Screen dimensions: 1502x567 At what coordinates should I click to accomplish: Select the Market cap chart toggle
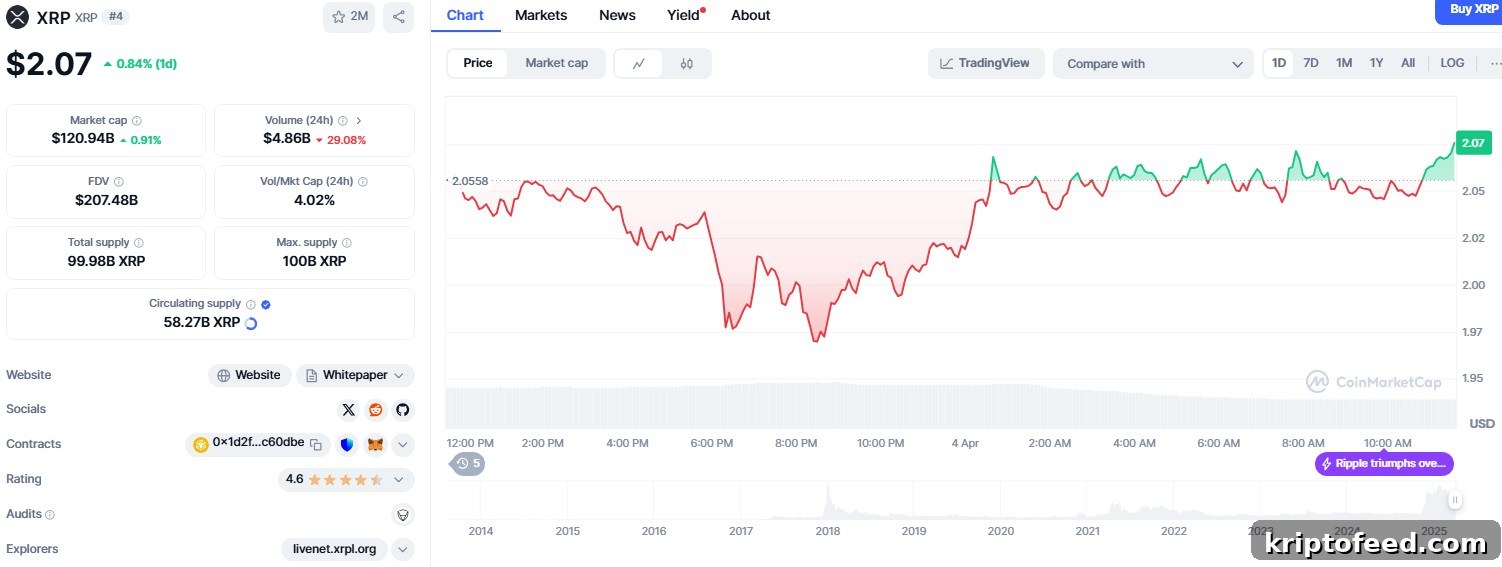point(557,63)
